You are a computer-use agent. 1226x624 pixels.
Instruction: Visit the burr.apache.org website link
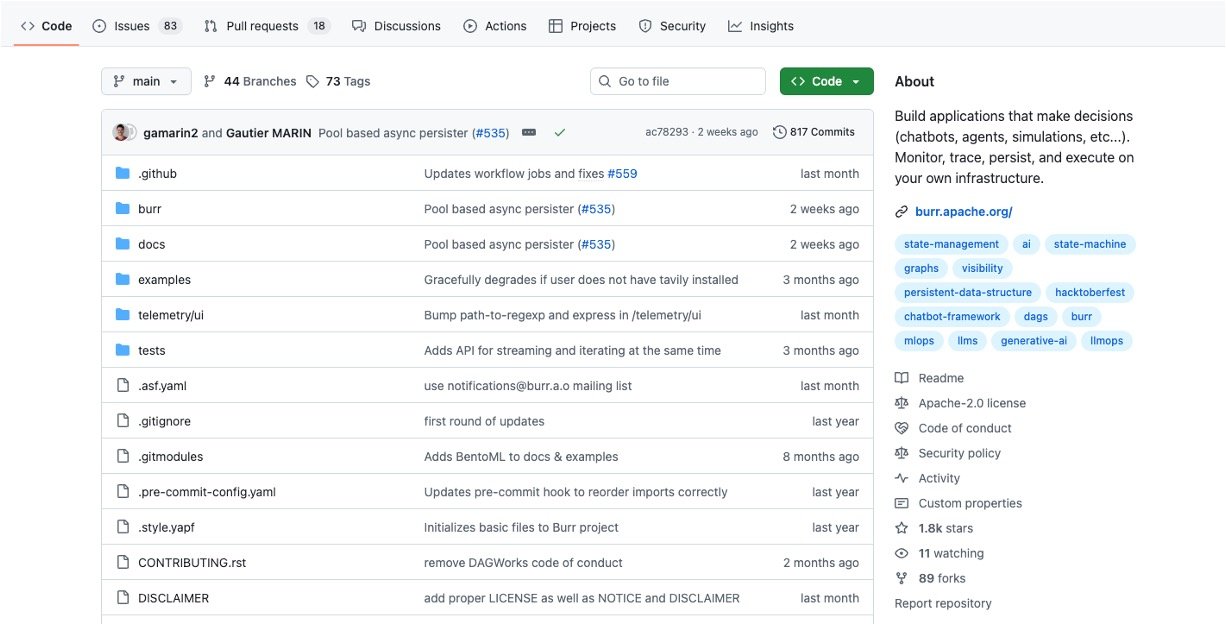(x=963, y=212)
